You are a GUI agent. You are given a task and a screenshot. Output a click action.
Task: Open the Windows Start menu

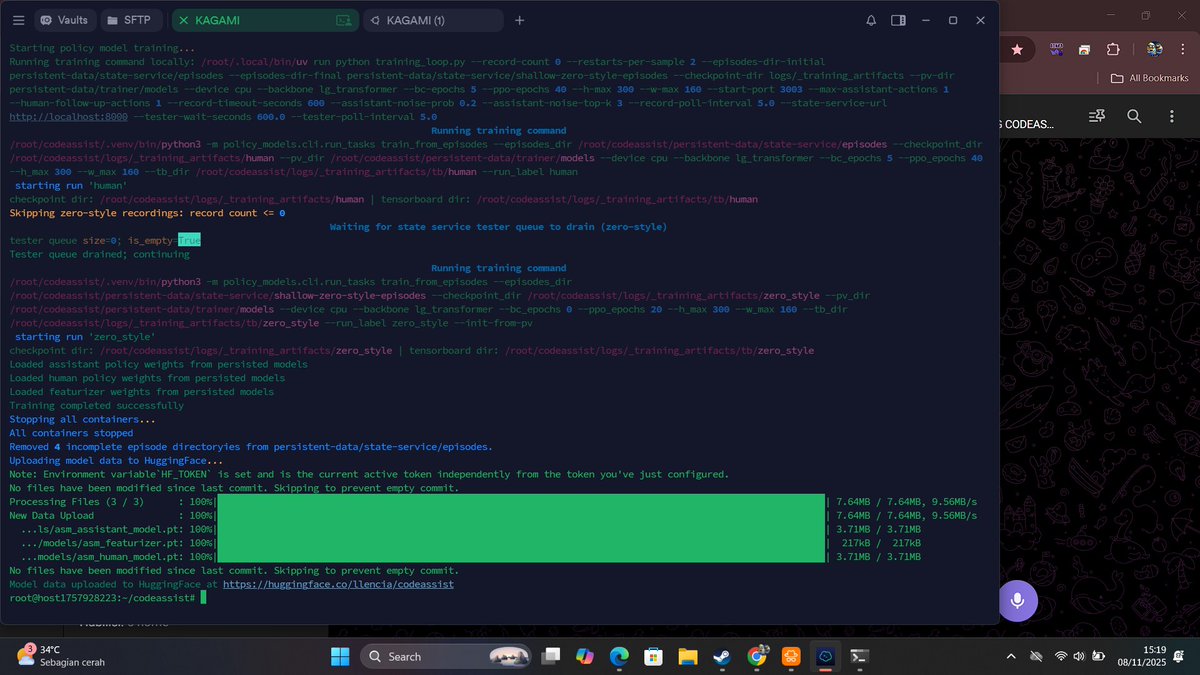pos(338,656)
